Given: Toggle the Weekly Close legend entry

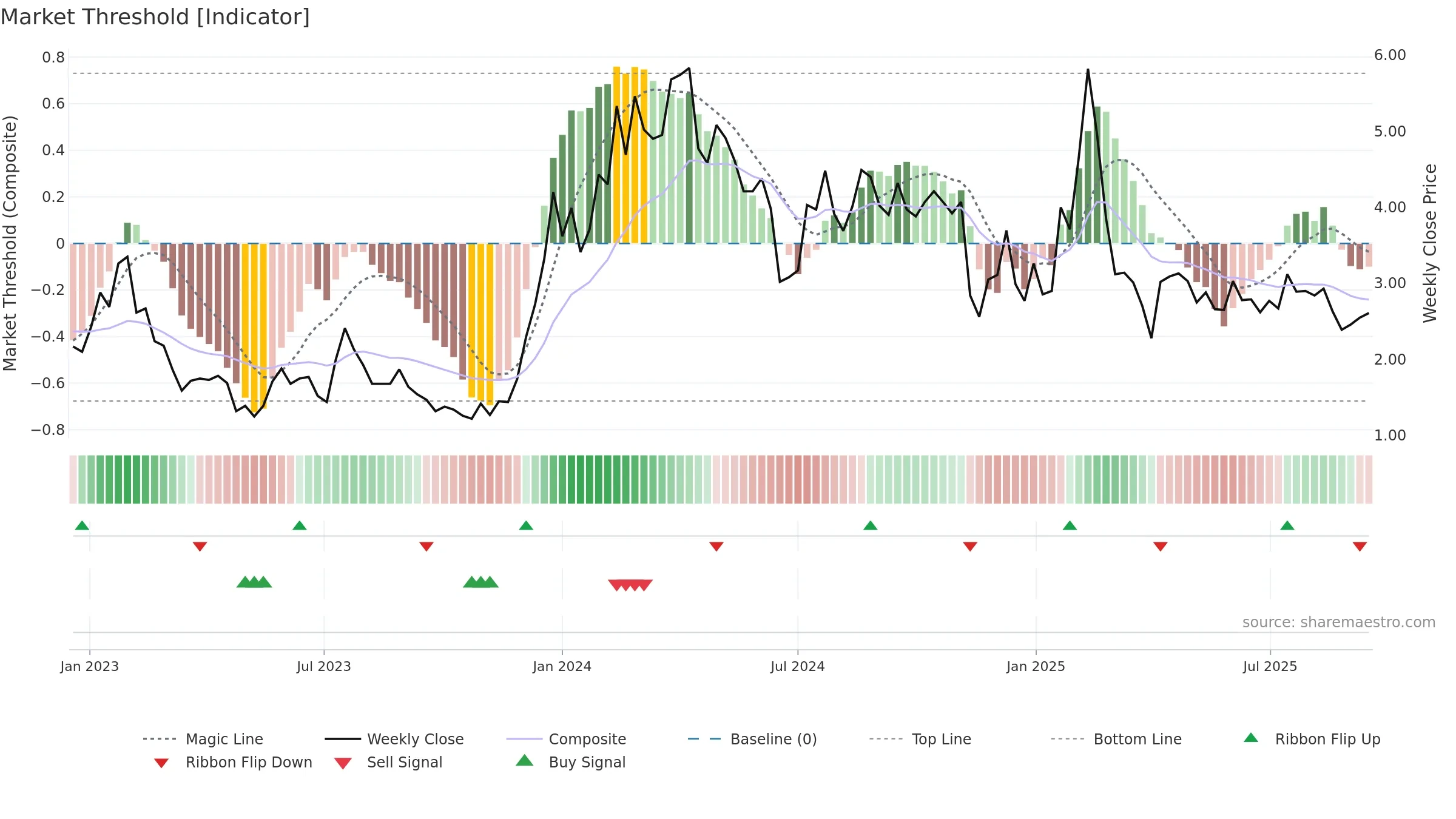Looking at the screenshot, I should point(394,739).
